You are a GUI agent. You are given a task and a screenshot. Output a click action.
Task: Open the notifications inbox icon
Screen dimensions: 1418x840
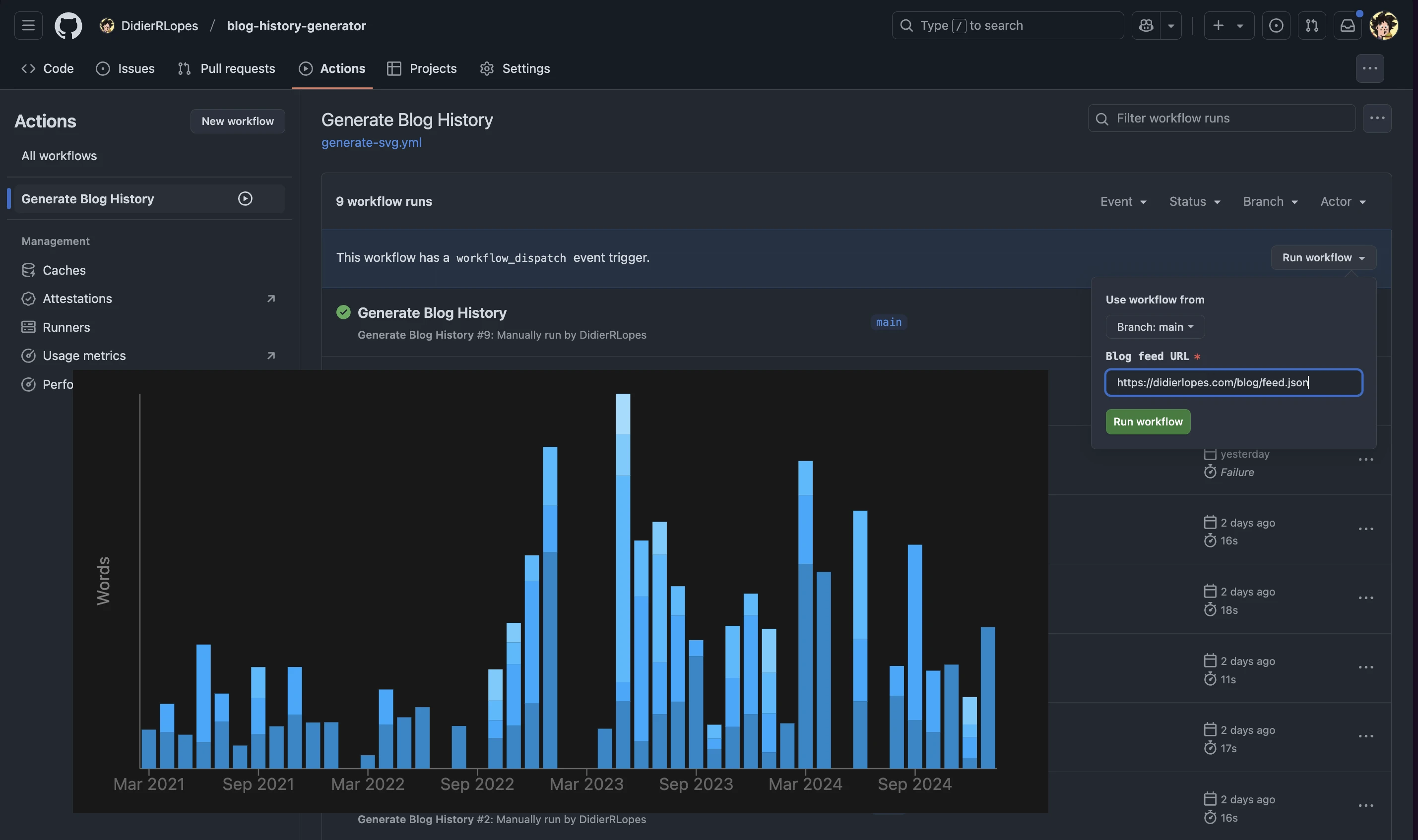[1347, 25]
